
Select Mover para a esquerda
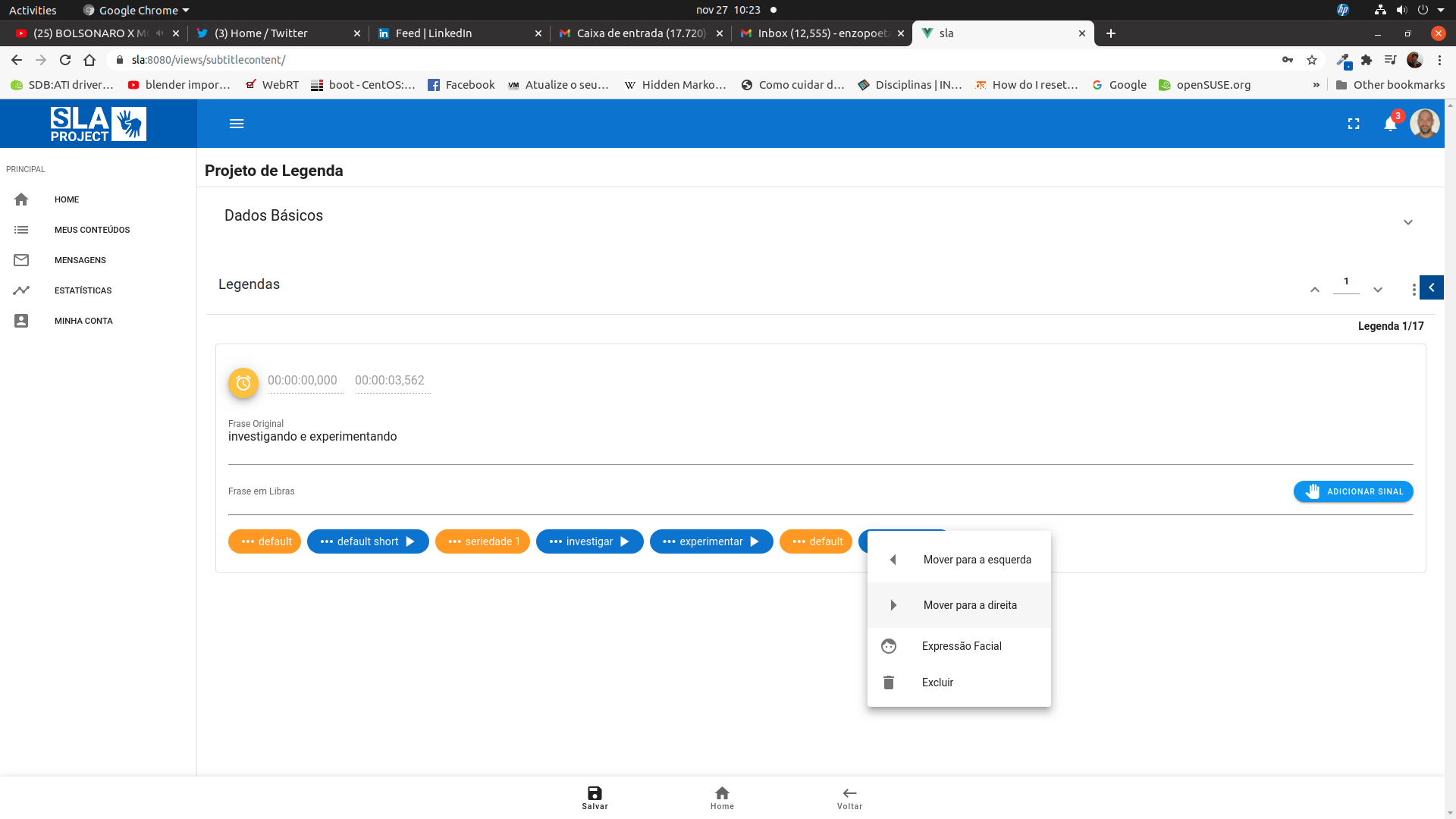click(x=977, y=560)
